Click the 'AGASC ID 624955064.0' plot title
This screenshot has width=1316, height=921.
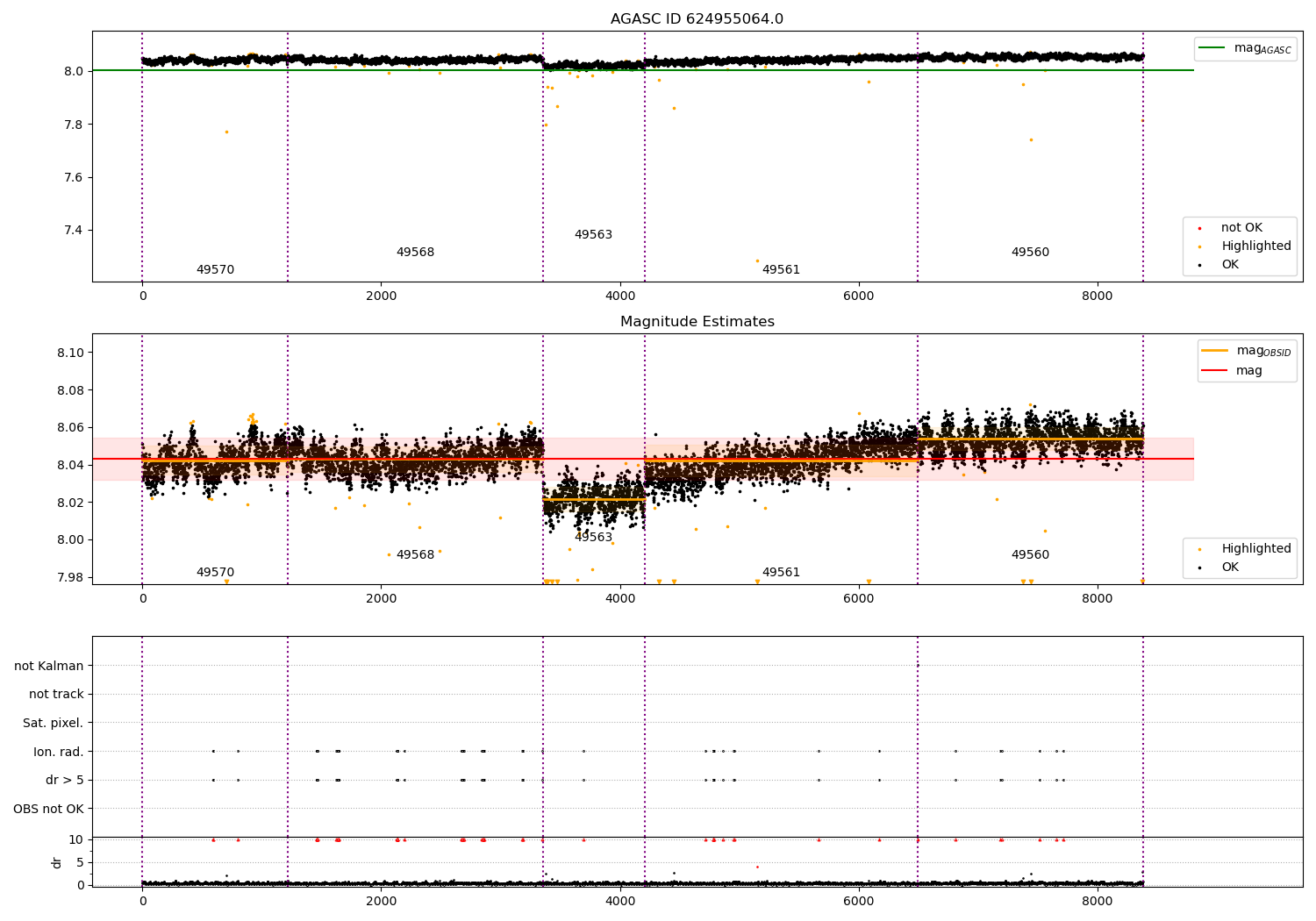697,19
